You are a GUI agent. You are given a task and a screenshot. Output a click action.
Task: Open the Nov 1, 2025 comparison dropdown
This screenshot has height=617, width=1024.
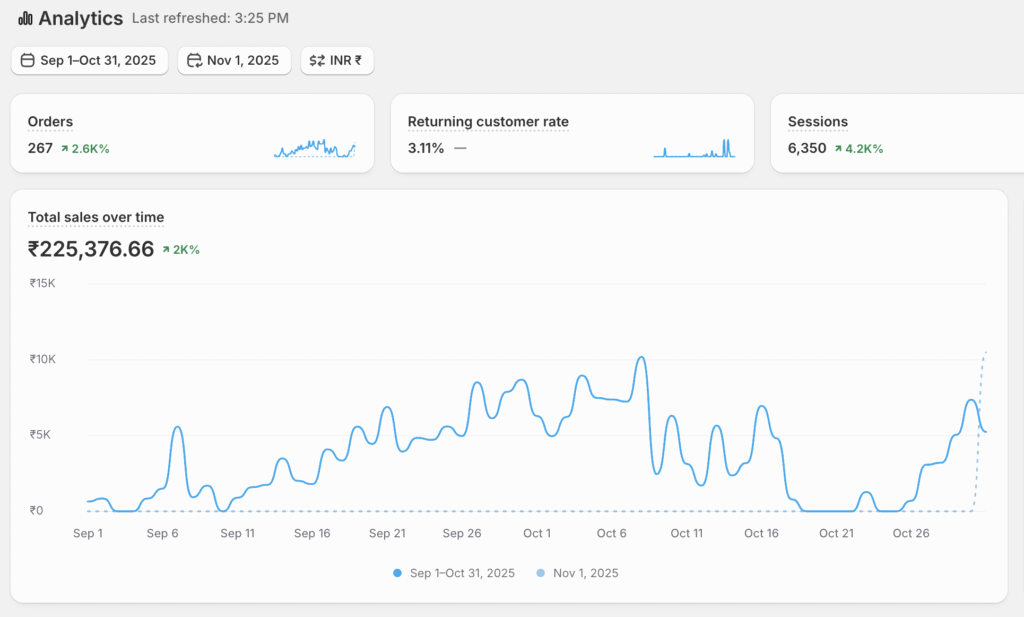[234, 61]
